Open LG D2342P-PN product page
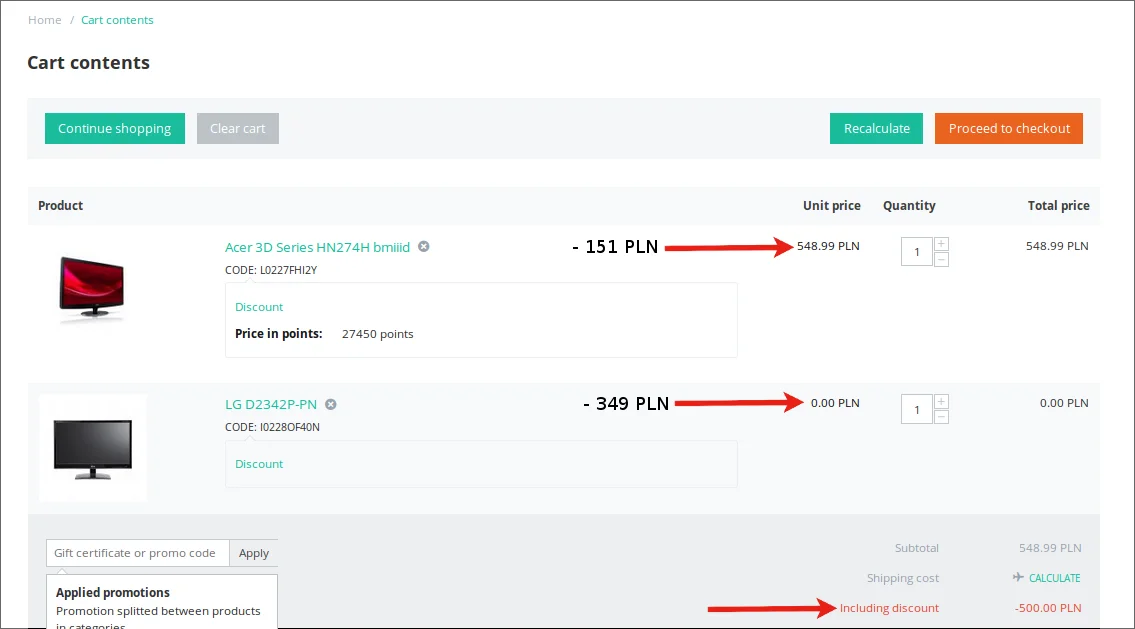Screen dimensions: 1135x629 271,405
